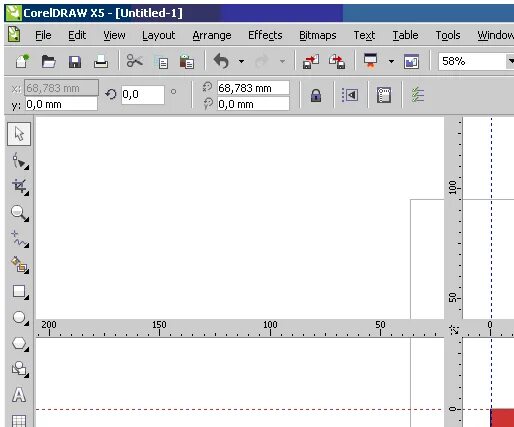
Task: Select the Ellipse tool
Action: tap(20, 318)
